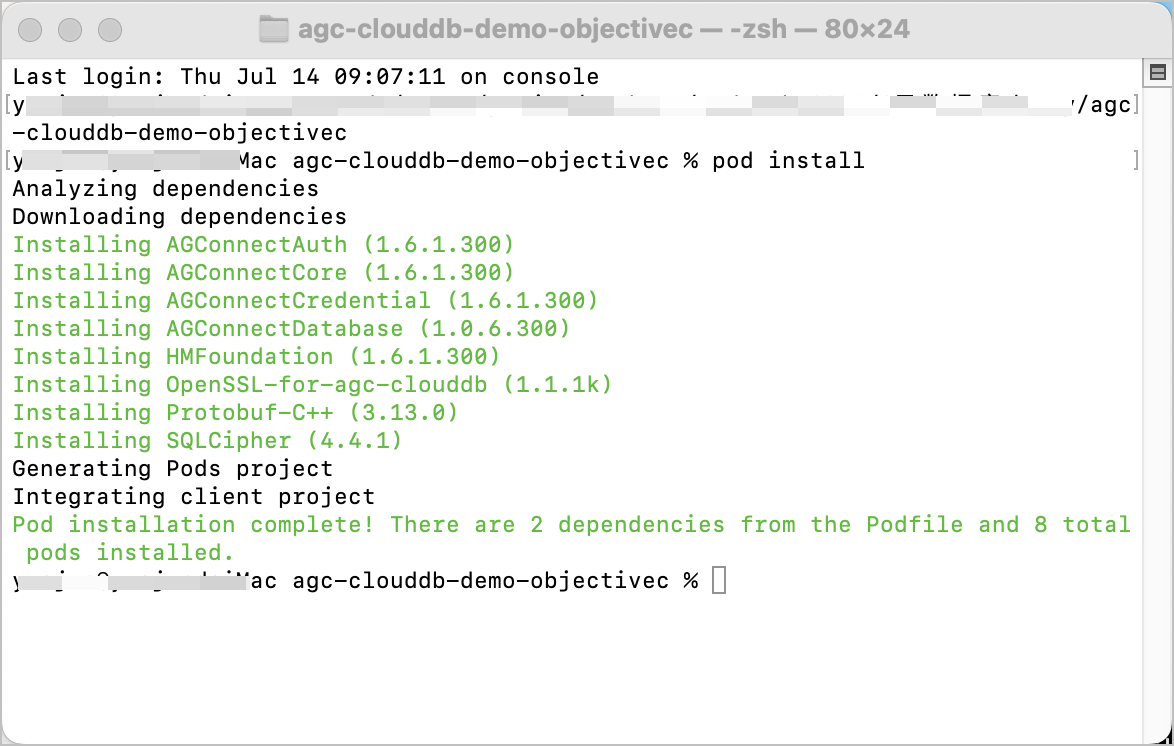This screenshot has height=746, width=1174.
Task: Click the 'Integrating client project' line
Action: tap(193, 497)
